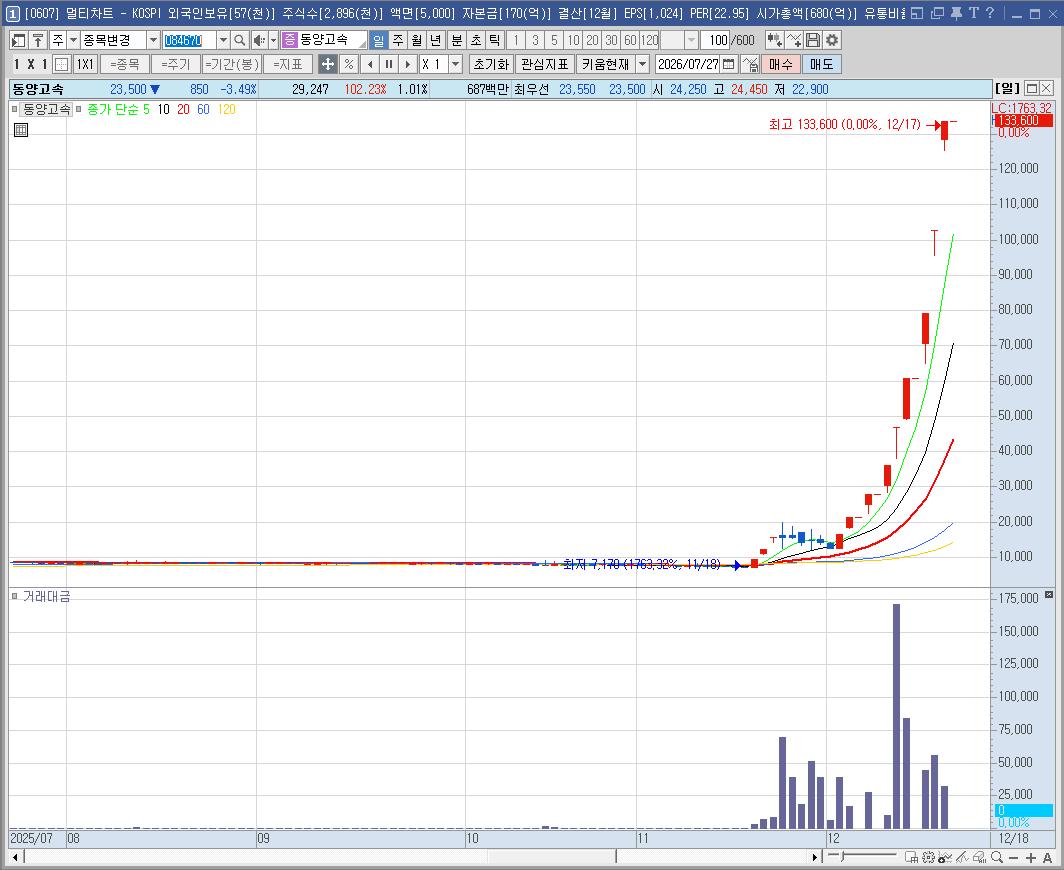Toggle the =지표 sync button

(288, 64)
